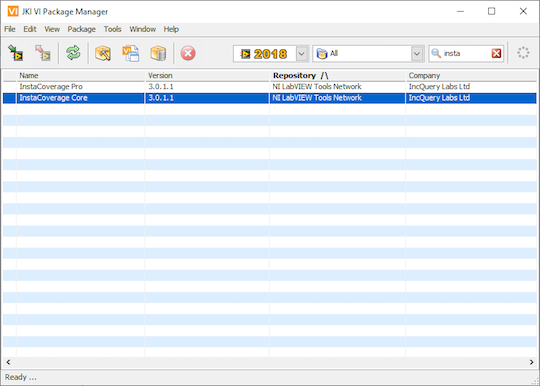This screenshot has width=540, height=386.
Task: Select the InstaCoverage Core package row
Action: (270, 98)
